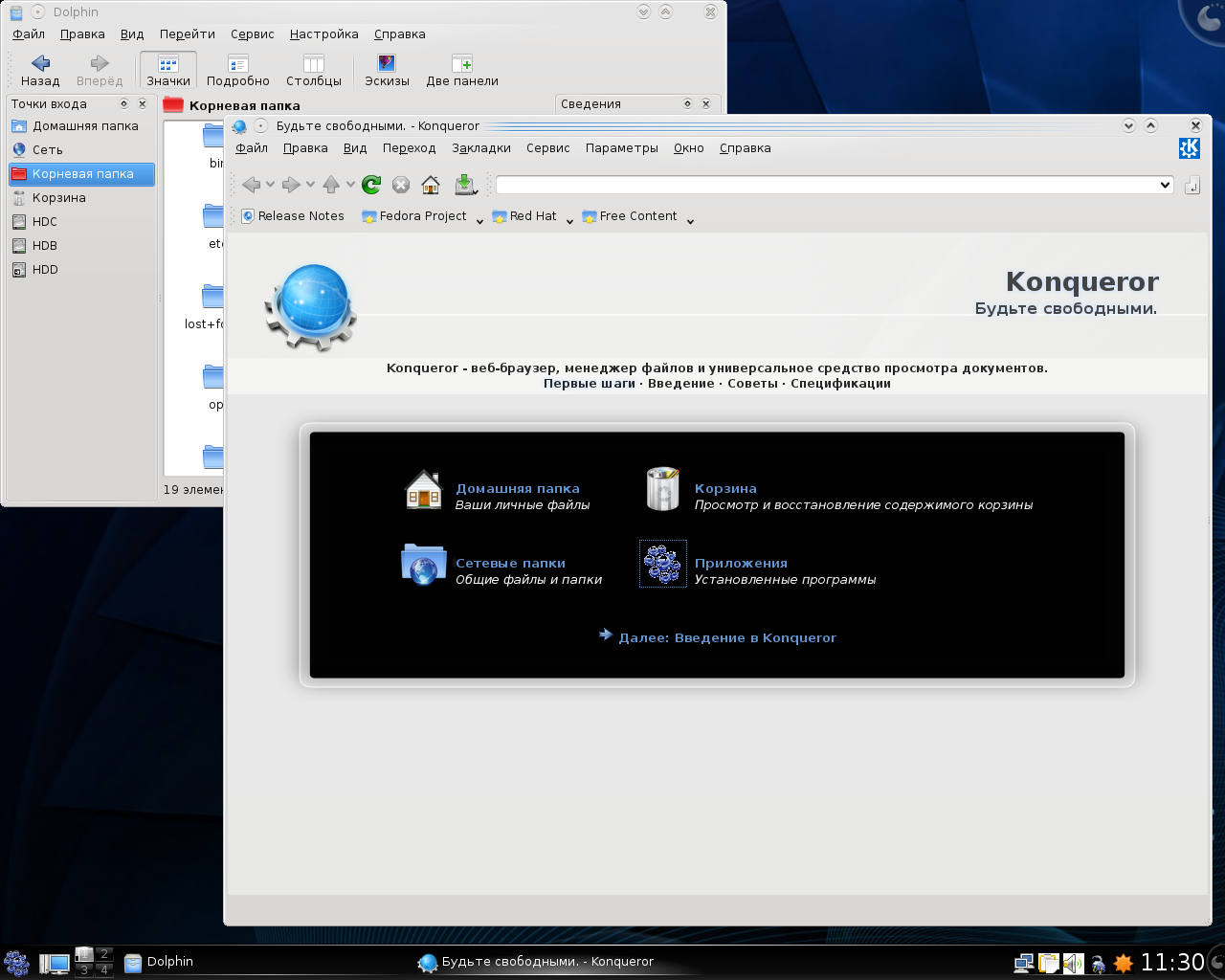
Task: Click the Советы link
Action: pyautogui.click(x=752, y=384)
